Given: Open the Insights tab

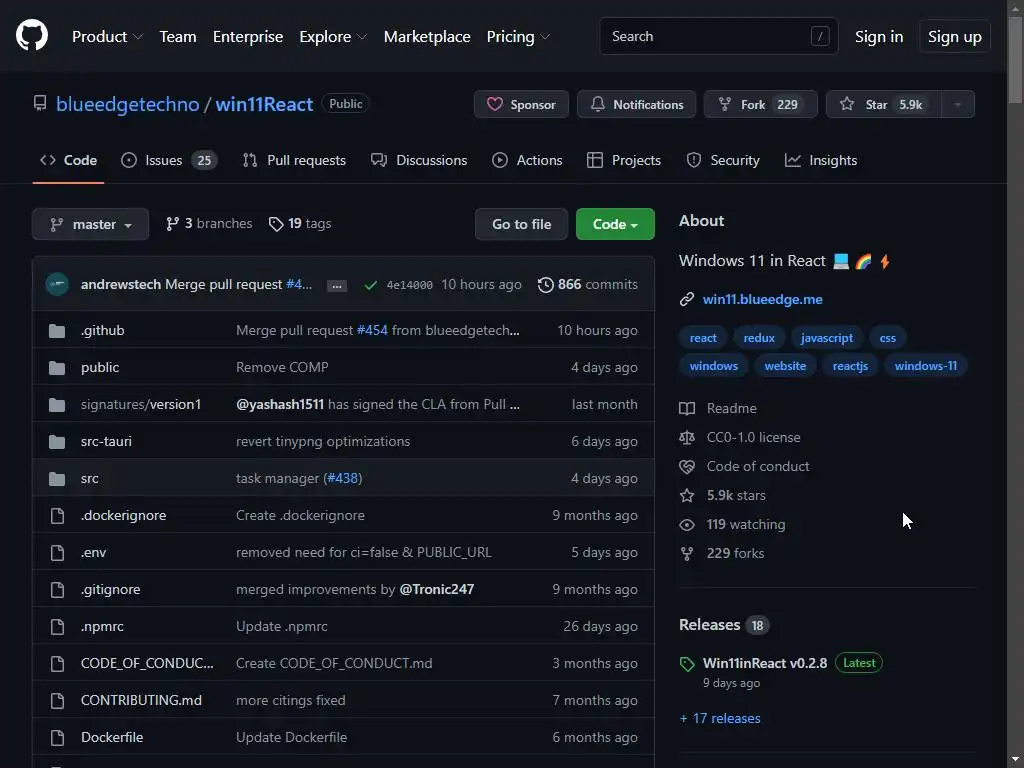Looking at the screenshot, I should tap(821, 160).
